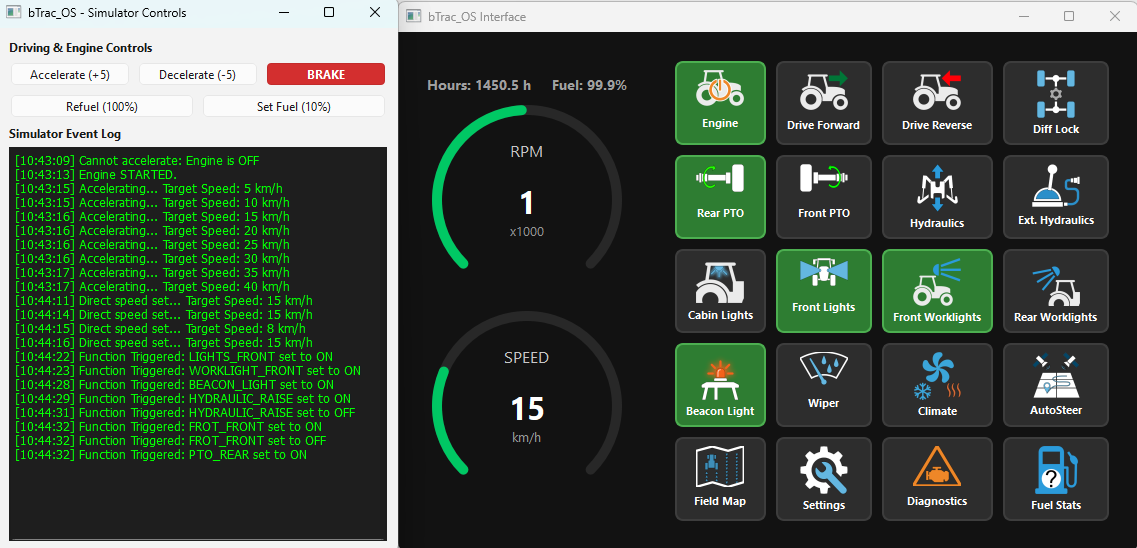Viewport: 1137px width, 548px height.
Task: Select log entry 'FROT_FRONT set to OFF'
Action: (x=257, y=441)
